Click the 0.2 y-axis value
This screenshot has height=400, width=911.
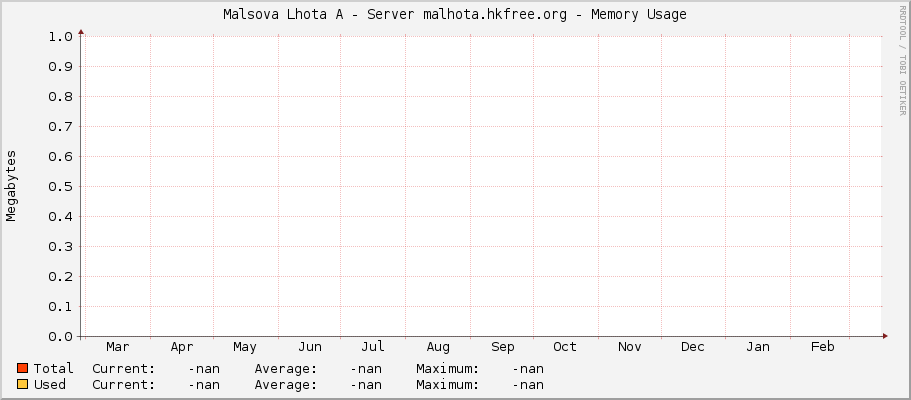[60, 277]
